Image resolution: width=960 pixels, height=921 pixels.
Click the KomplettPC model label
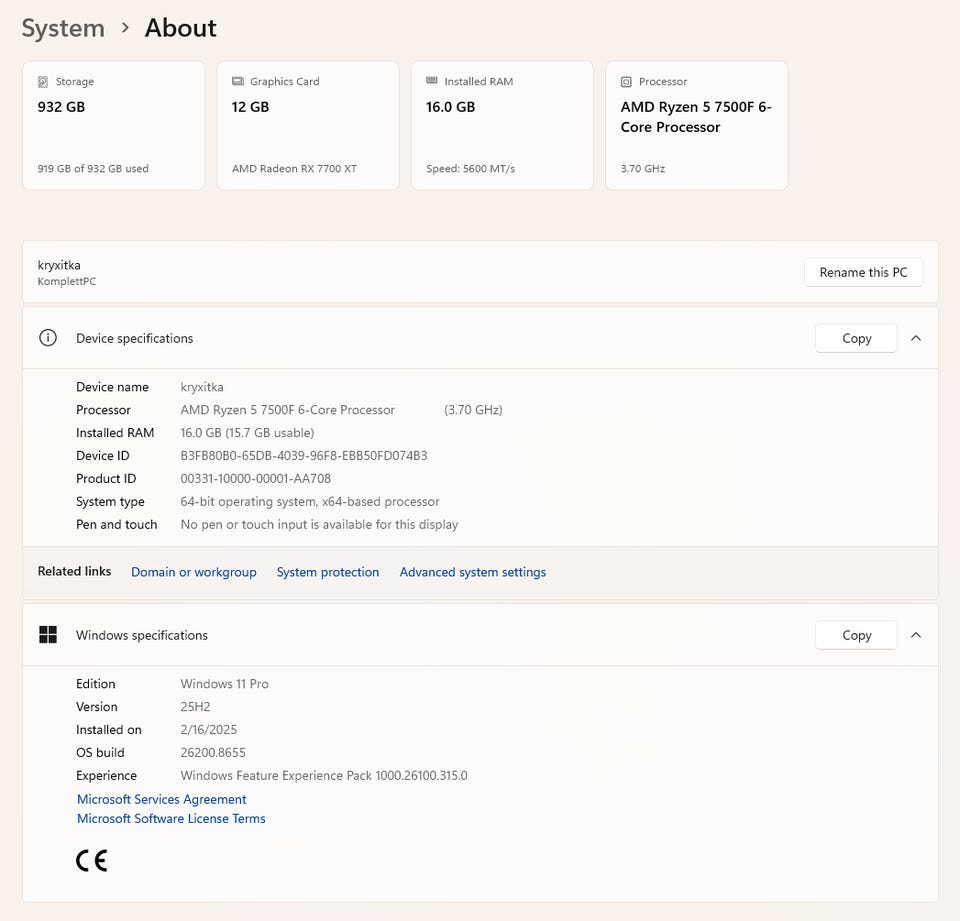[x=67, y=282]
